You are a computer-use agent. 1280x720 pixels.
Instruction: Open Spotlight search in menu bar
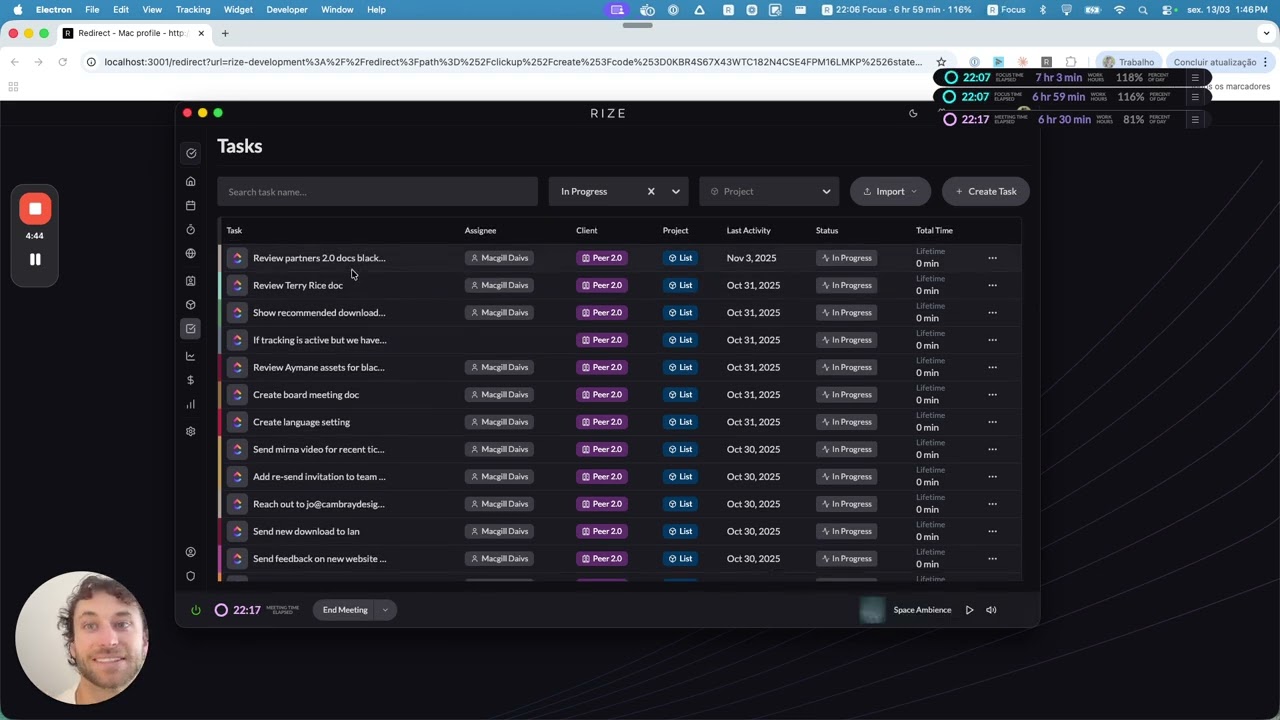coord(1143,9)
